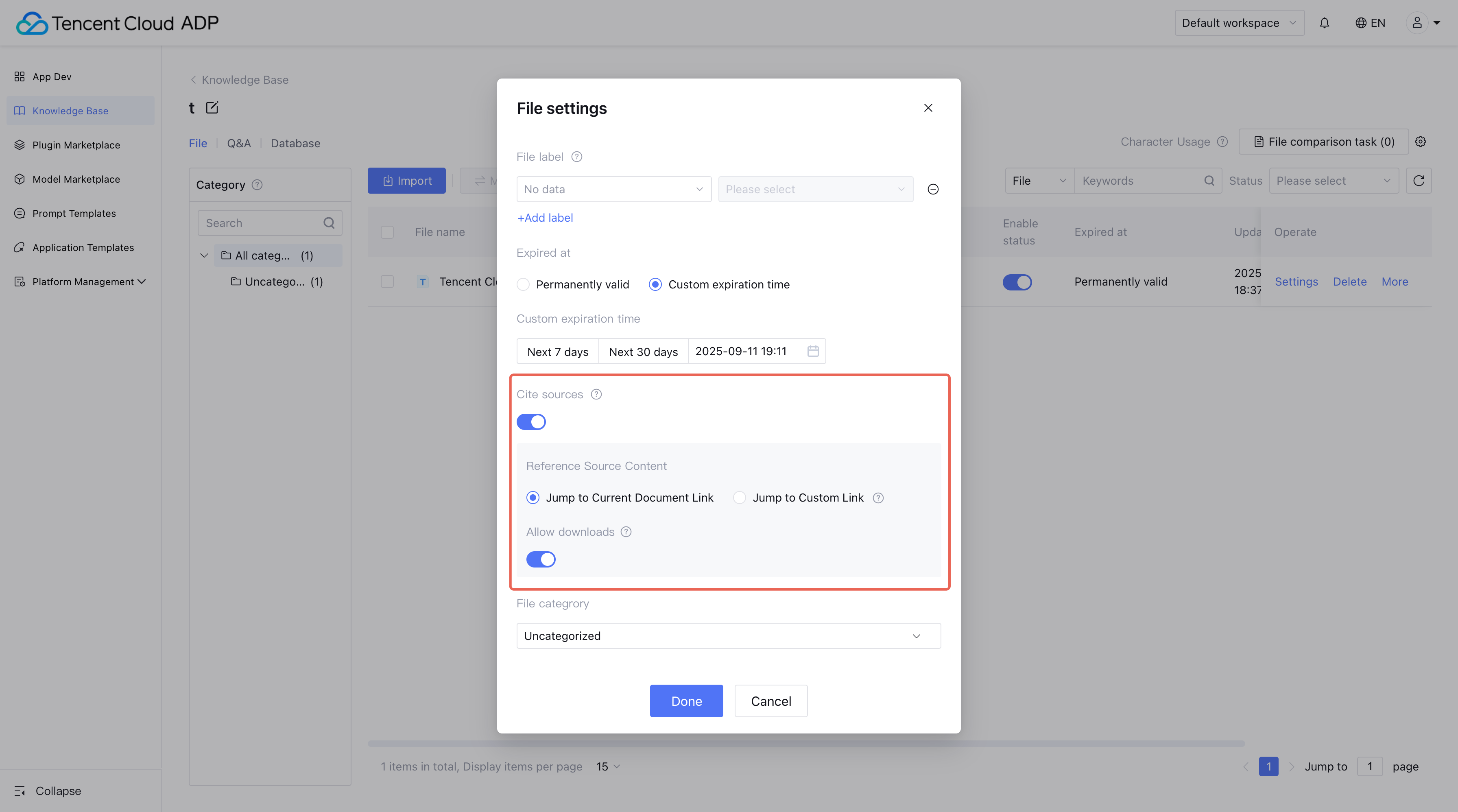This screenshot has height=812, width=1458.
Task: Switch to the Q&A tab
Action: [239, 143]
